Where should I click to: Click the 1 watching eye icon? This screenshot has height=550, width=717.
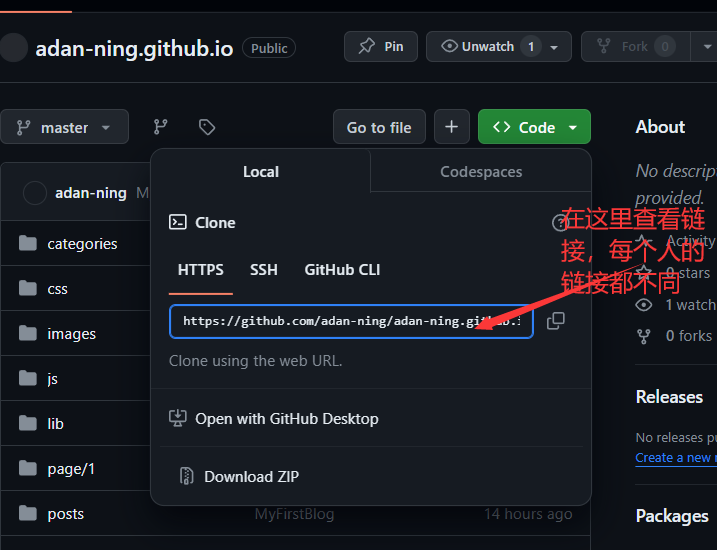point(644,304)
